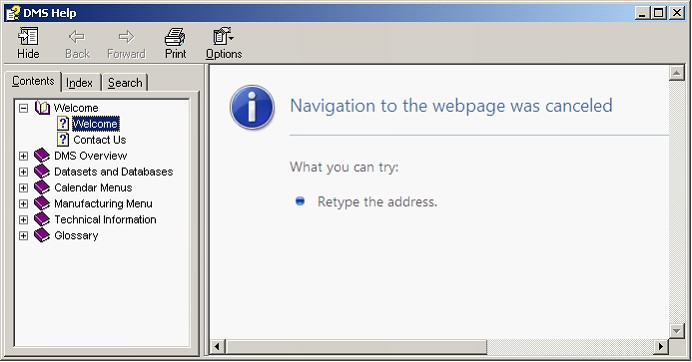The height and width of the screenshot is (362, 692).
Task: Expand the Technical Information node
Action: click(x=23, y=219)
